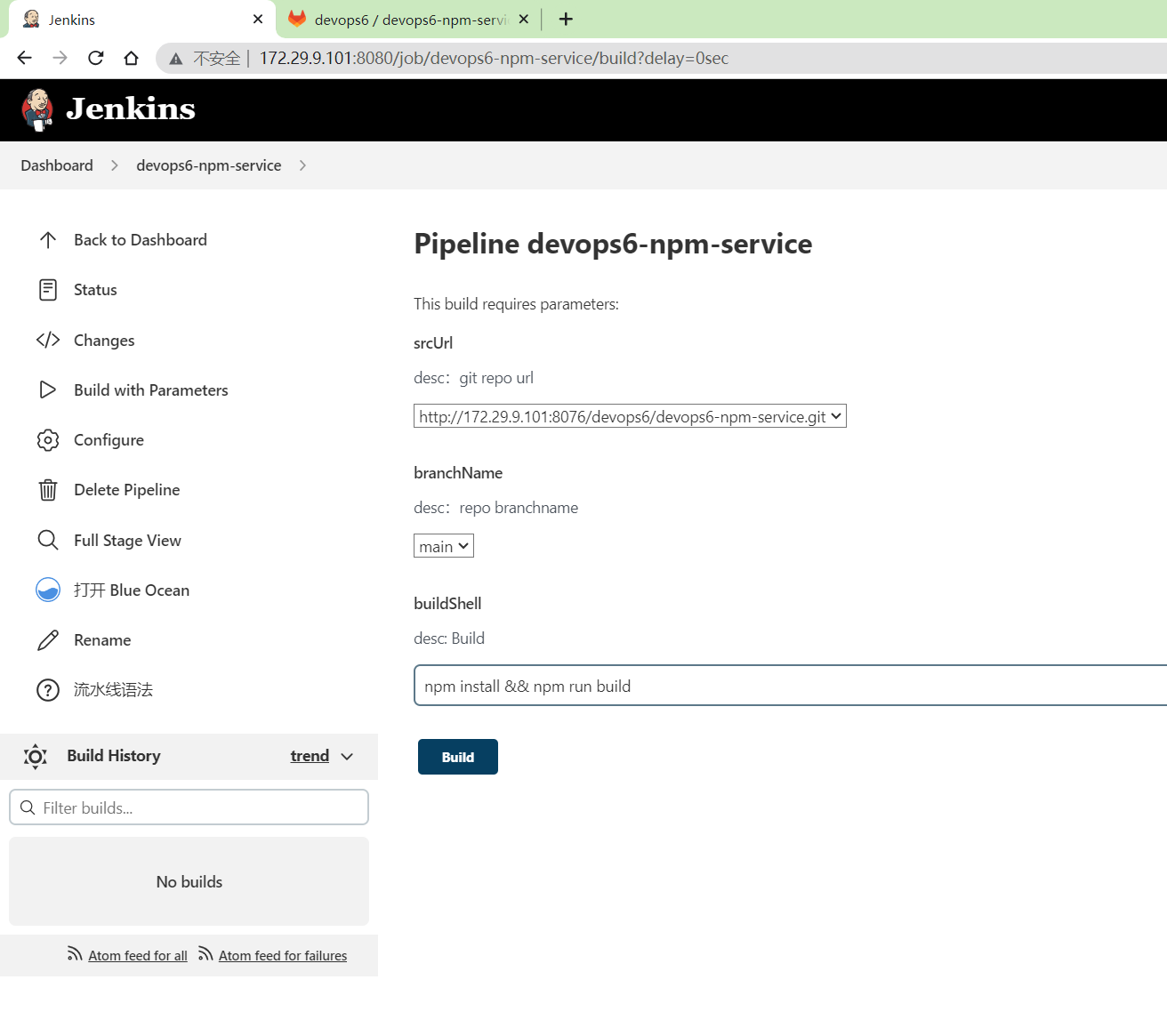The height and width of the screenshot is (1036, 1167).
Task: Click into the buildShell text field
Action: click(790, 686)
